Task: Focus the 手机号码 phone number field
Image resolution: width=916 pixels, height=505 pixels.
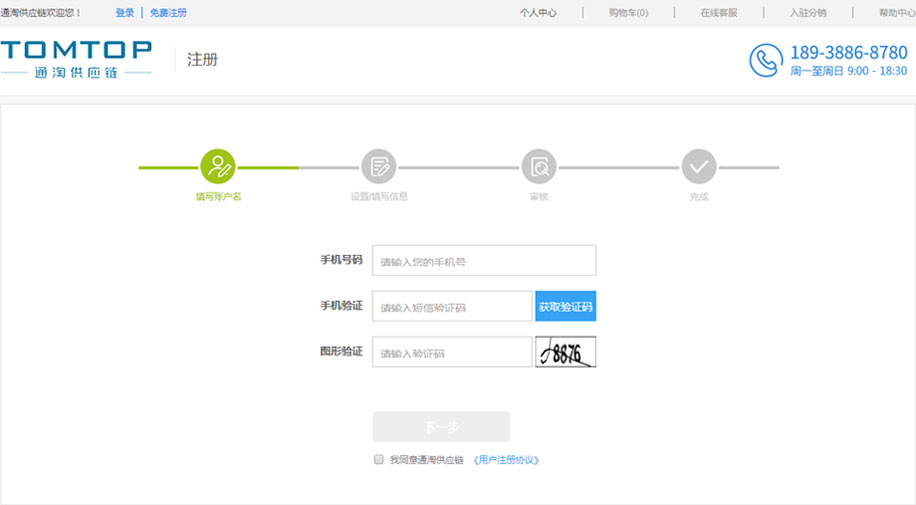Action: tap(483, 261)
